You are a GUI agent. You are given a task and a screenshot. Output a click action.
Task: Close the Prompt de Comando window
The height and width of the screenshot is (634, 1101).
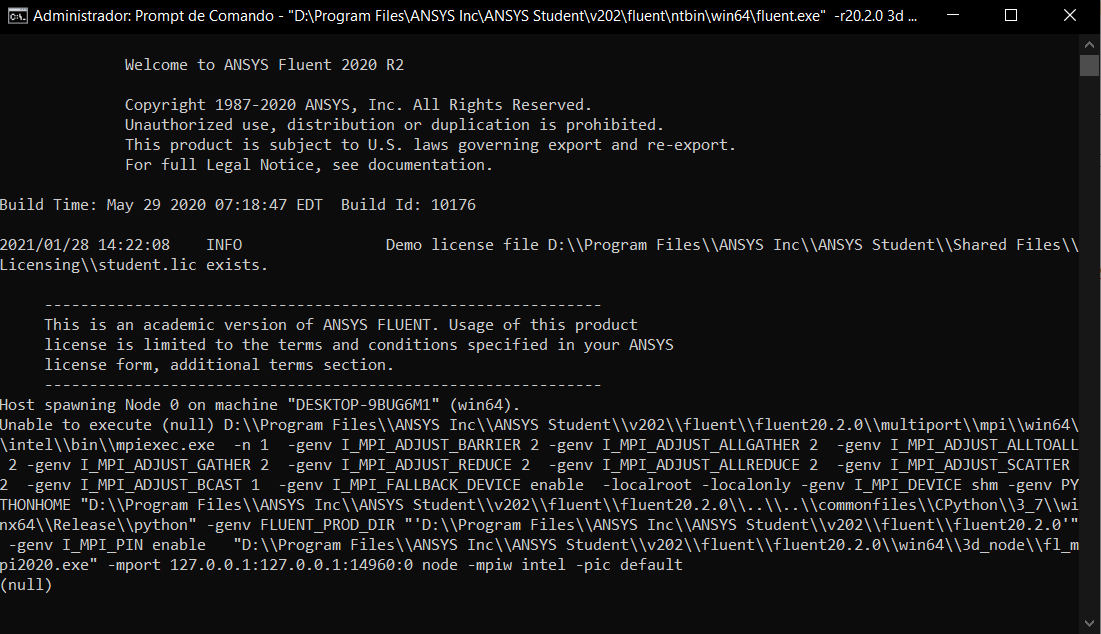(1069, 15)
